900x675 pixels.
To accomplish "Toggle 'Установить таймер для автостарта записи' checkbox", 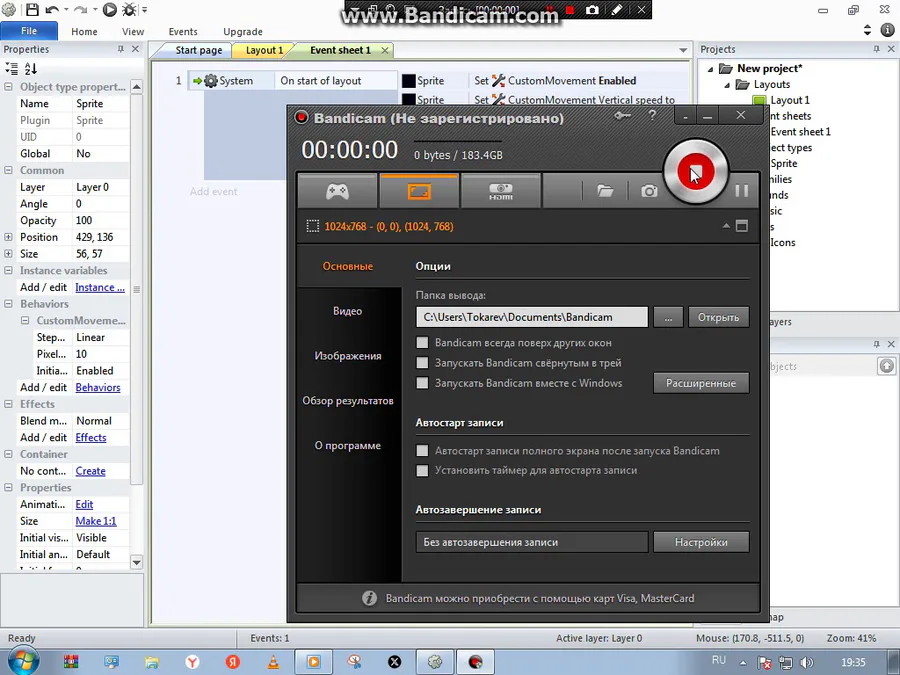I will pos(422,471).
